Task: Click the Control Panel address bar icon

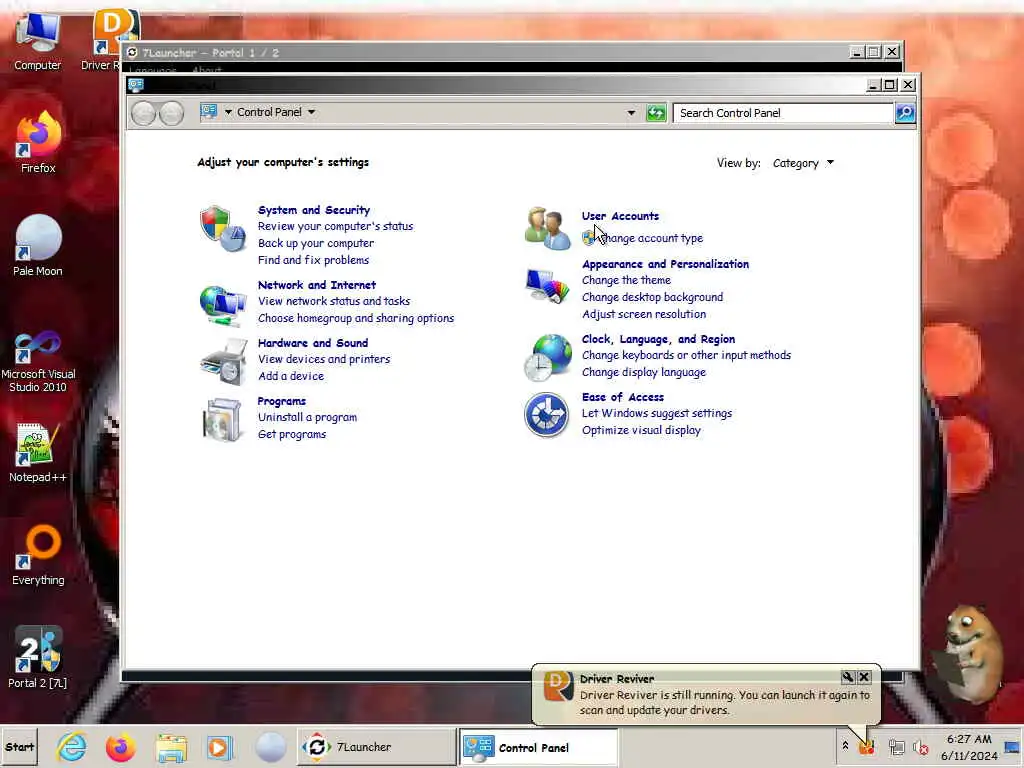Action: point(209,112)
